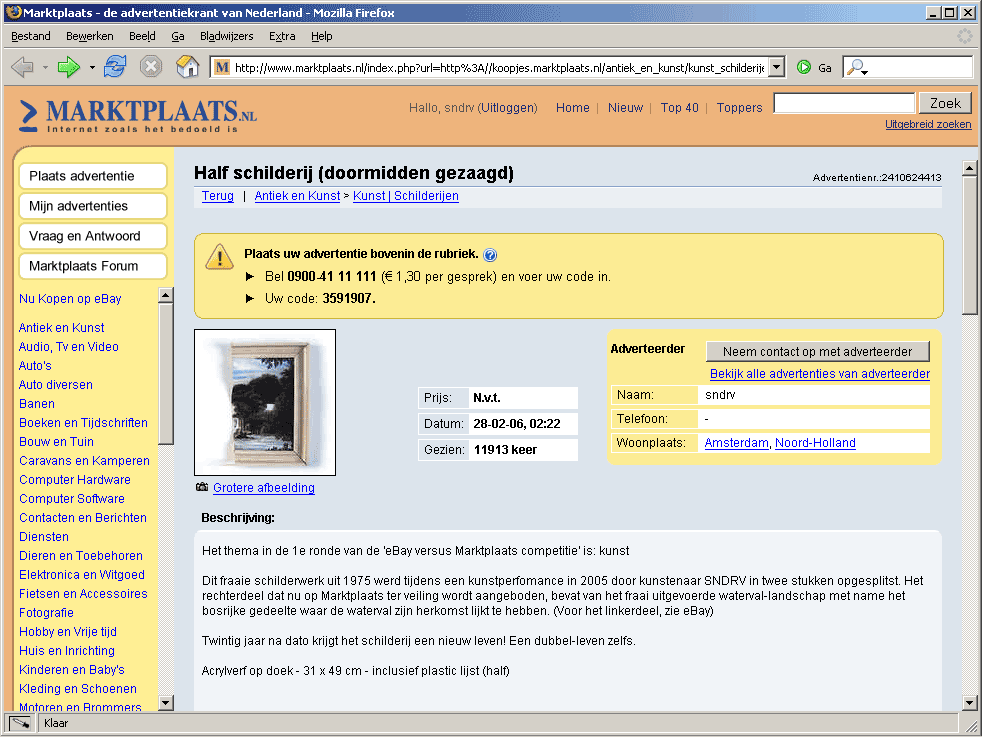
Task: Expand the address bar URL dropdown
Action: click(777, 67)
